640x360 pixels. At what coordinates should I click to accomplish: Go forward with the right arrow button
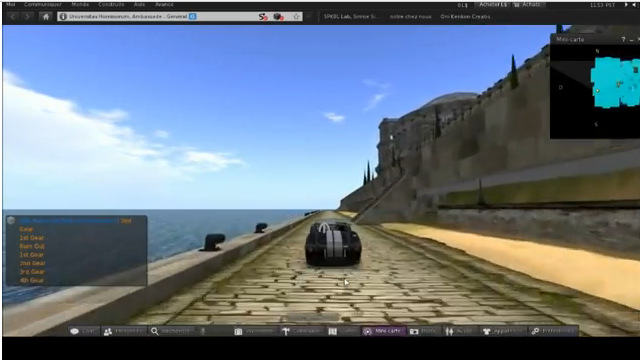click(x=27, y=17)
